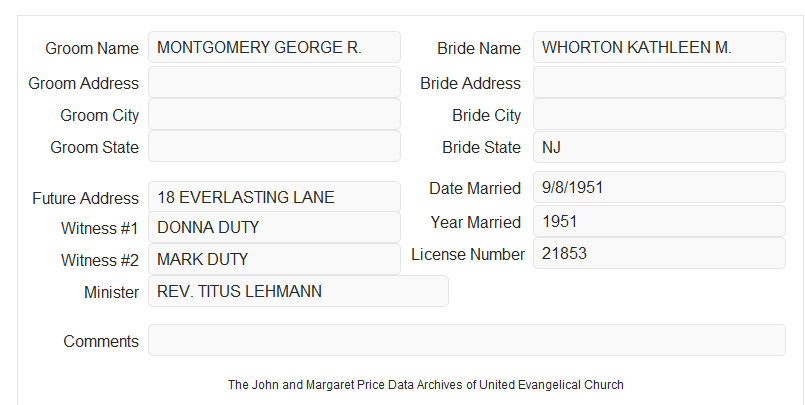Click the empty Groom Address field
This screenshot has width=805, height=405.
click(274, 82)
